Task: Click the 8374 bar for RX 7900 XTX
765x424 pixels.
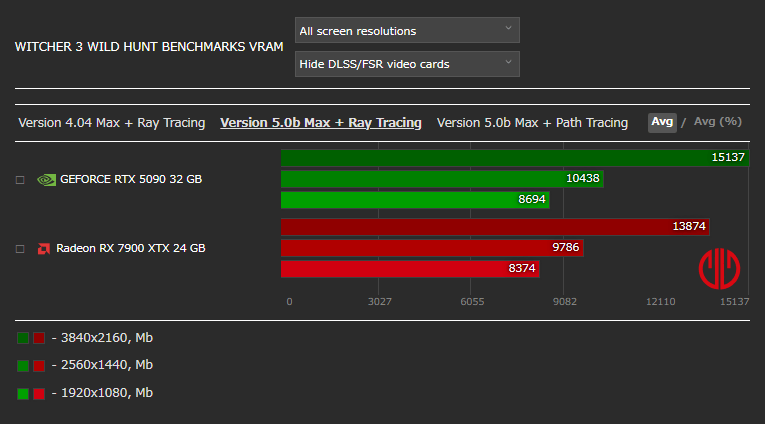Action: tap(410, 268)
